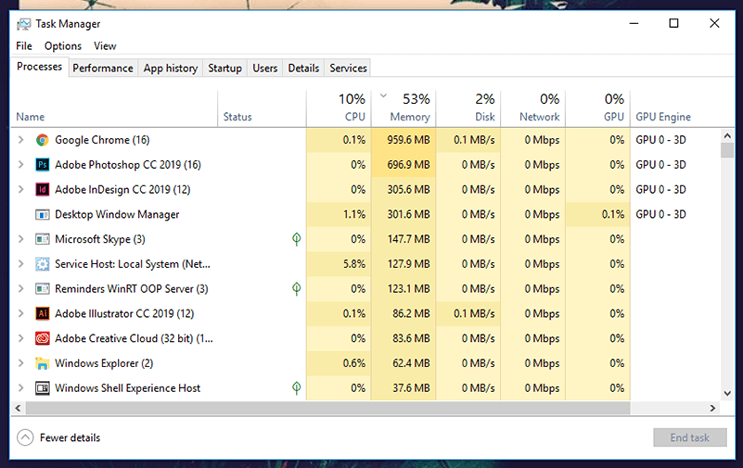Expand the Windows Shell Experience Host row
The image size is (743, 468).
(21, 388)
